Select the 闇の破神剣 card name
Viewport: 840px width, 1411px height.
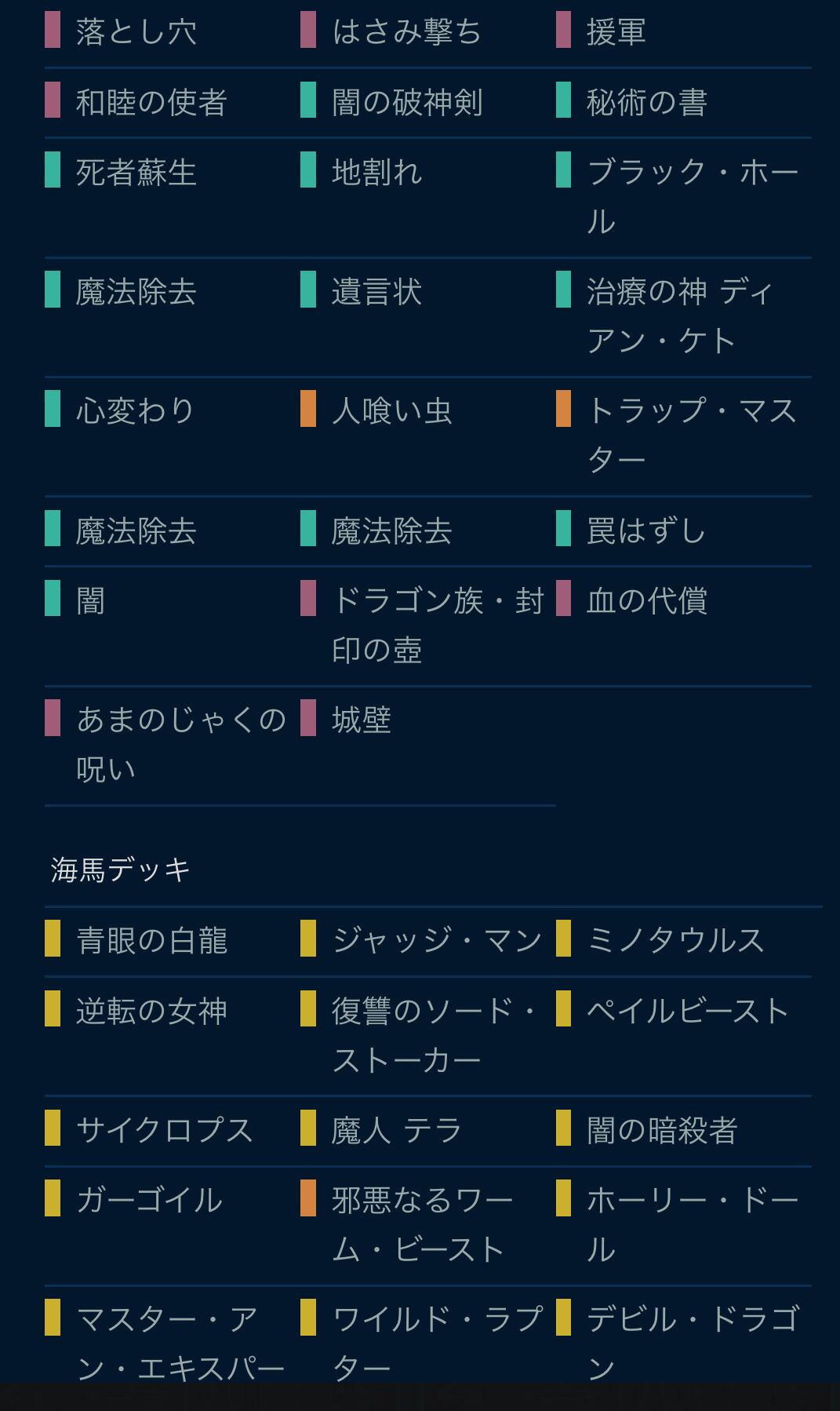coord(406,103)
